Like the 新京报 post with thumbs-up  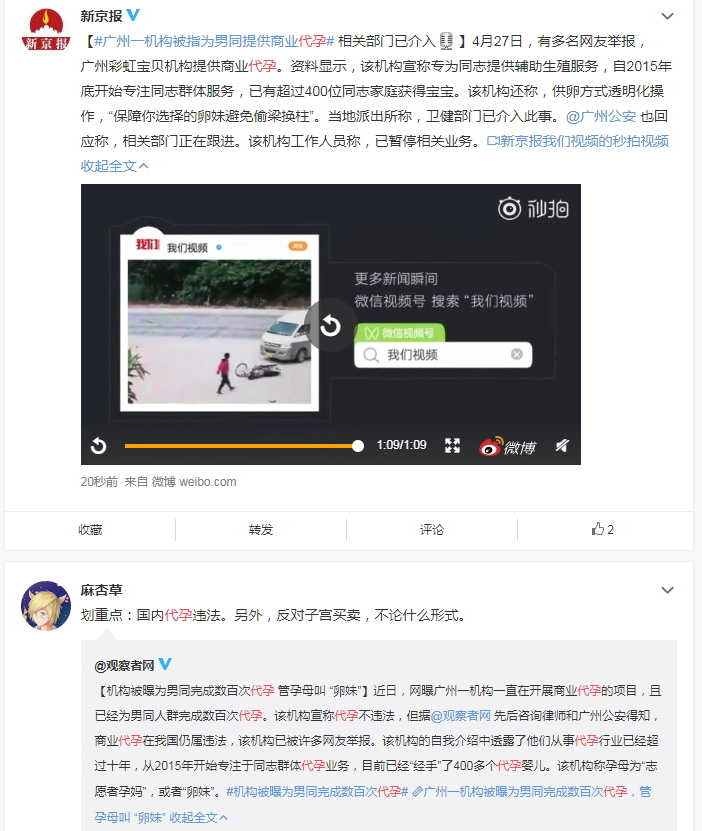[603, 529]
